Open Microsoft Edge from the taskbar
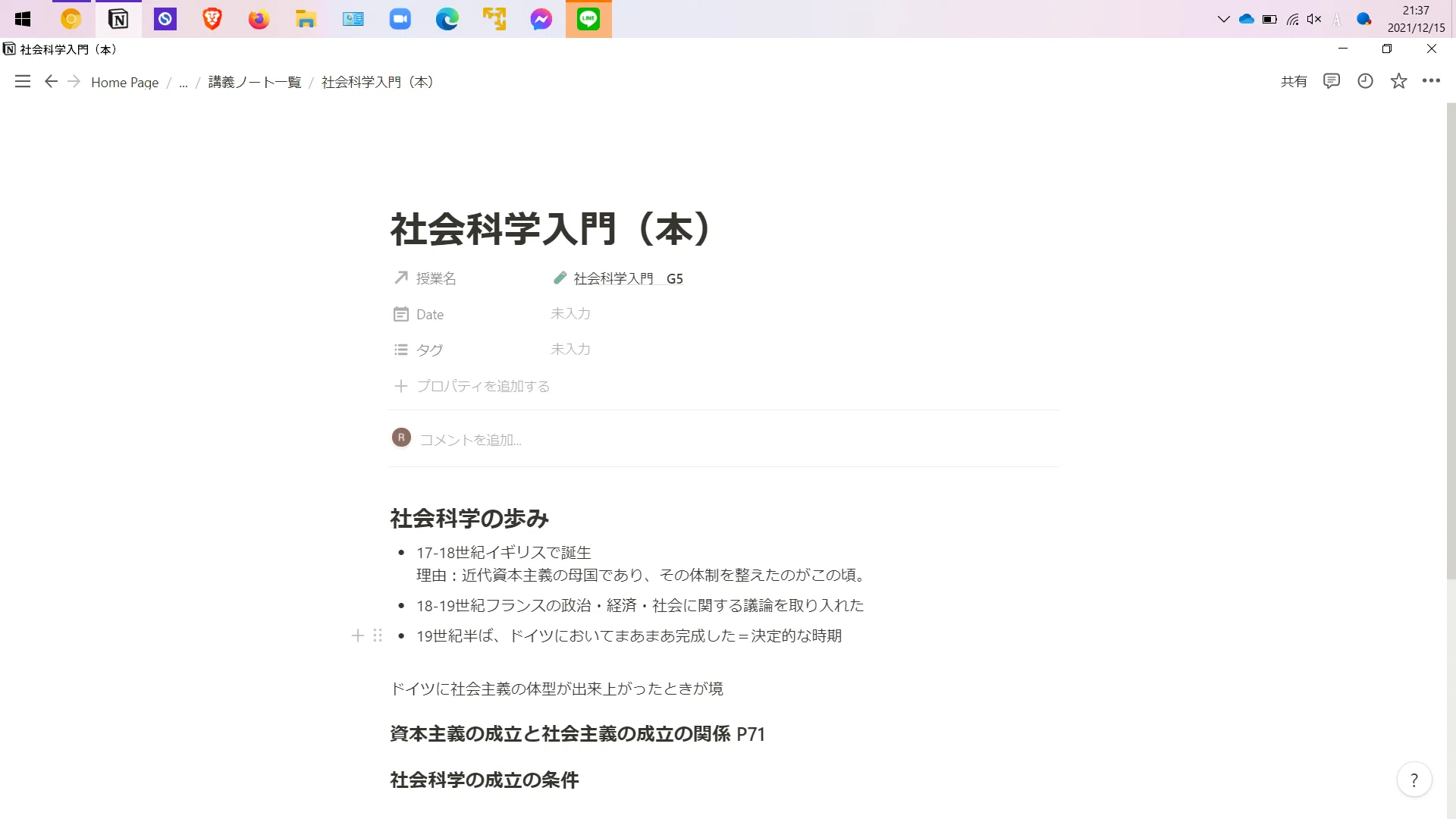The width and height of the screenshot is (1456, 819). point(447,19)
